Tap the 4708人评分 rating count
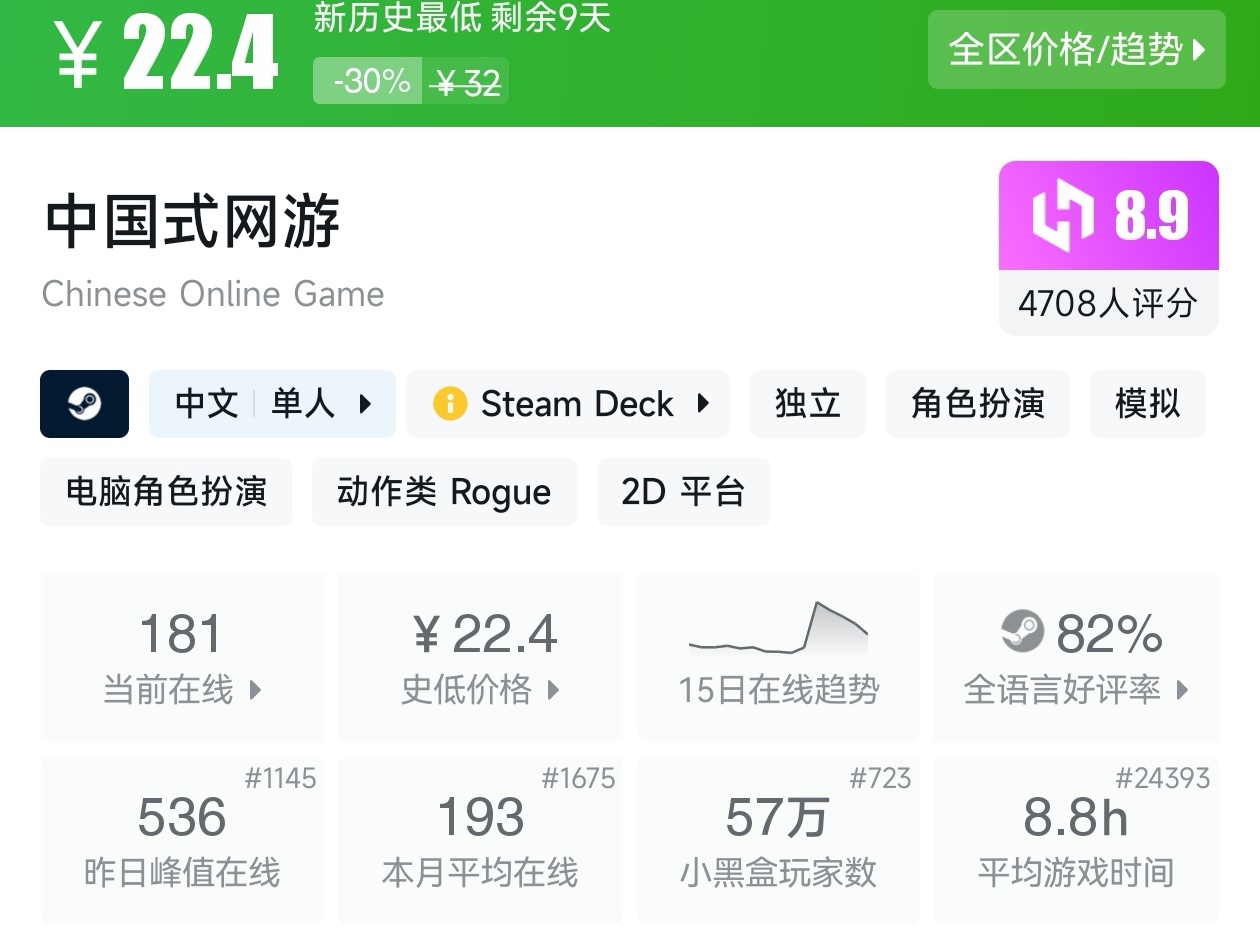The height and width of the screenshot is (950, 1260). [1108, 303]
